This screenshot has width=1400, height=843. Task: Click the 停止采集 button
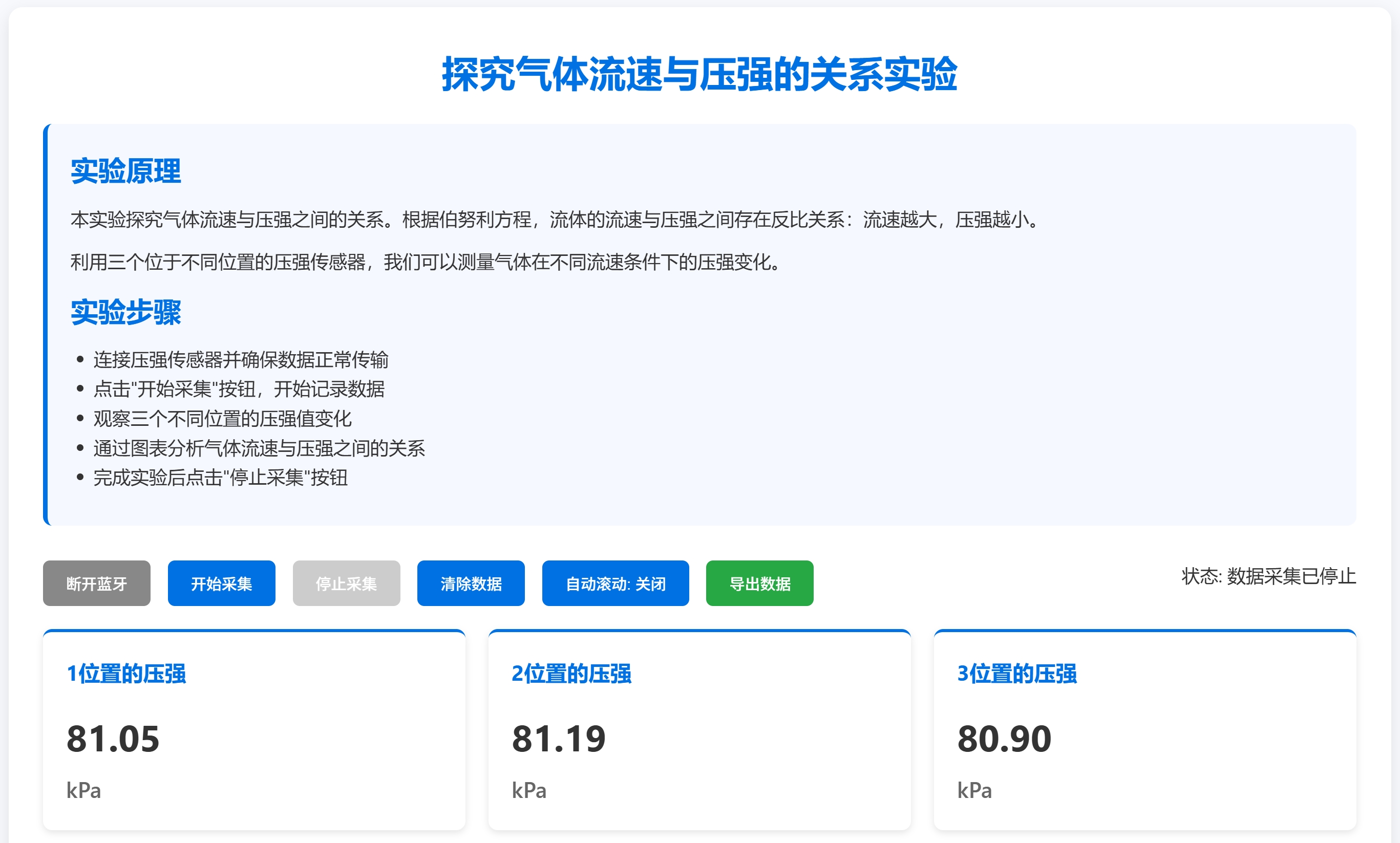346,583
